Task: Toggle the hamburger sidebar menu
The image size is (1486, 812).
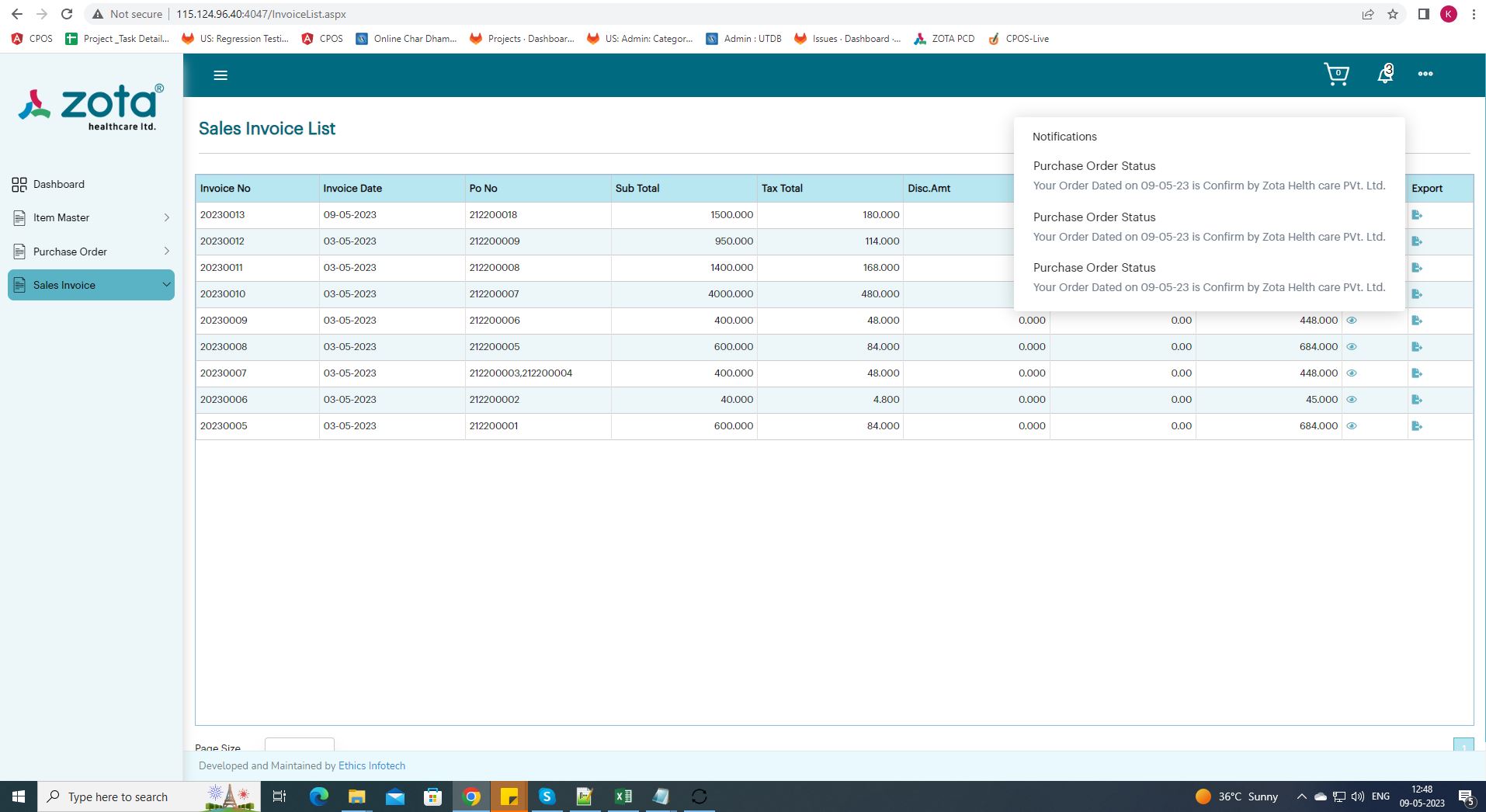Action: pyautogui.click(x=220, y=75)
